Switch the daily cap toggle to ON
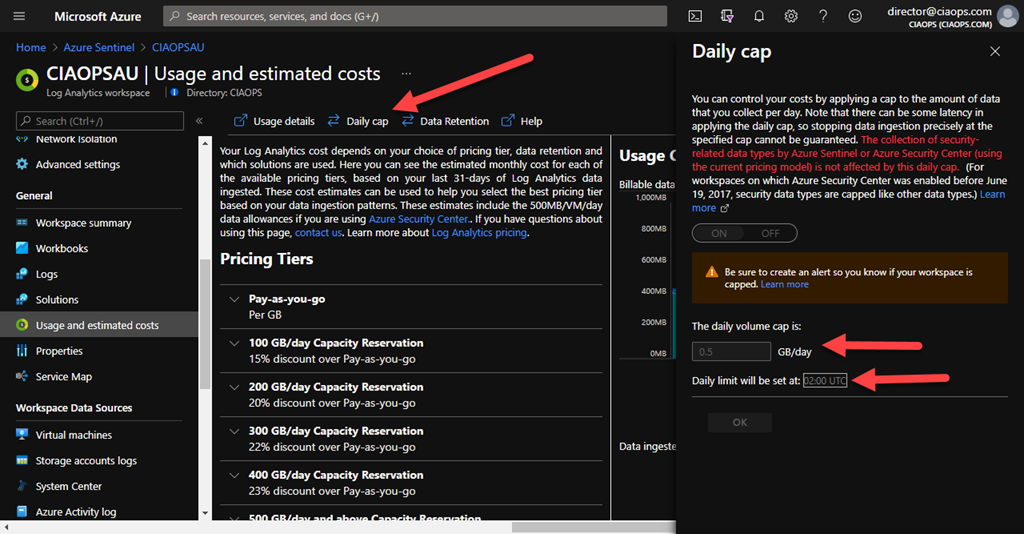 (x=719, y=233)
